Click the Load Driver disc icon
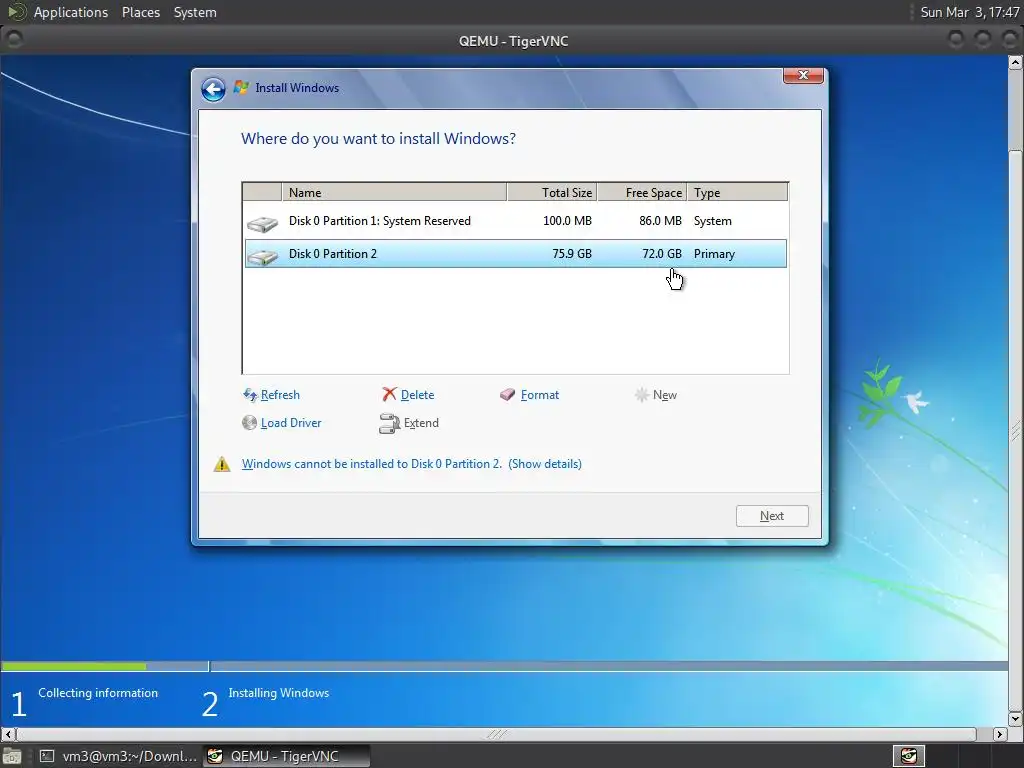1024x768 pixels. pos(249,423)
